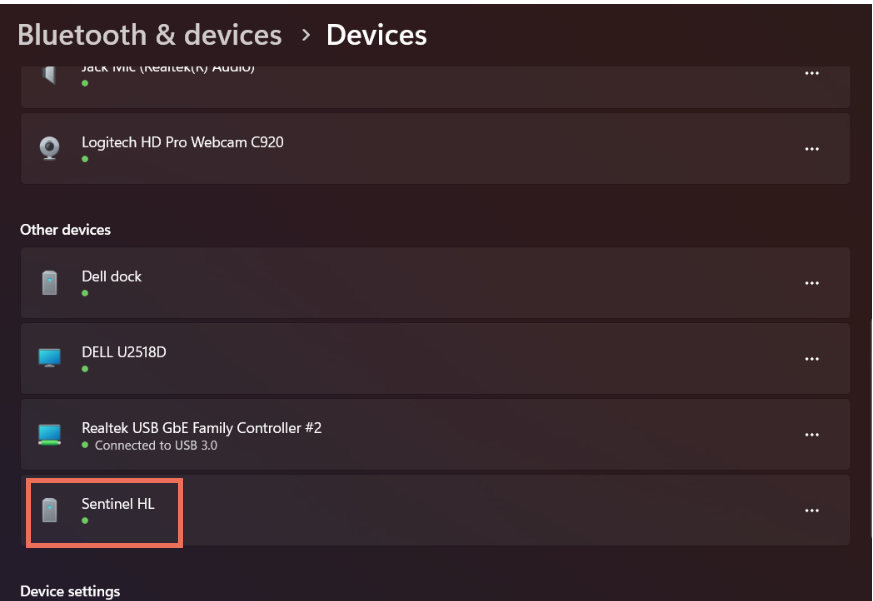873x601 pixels.
Task: Open the three-dot menu for DELL U2518D
Action: point(812,358)
